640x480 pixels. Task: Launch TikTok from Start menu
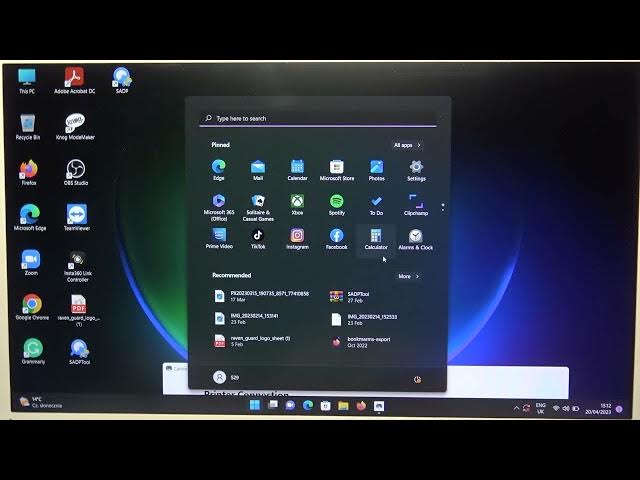tap(258, 239)
